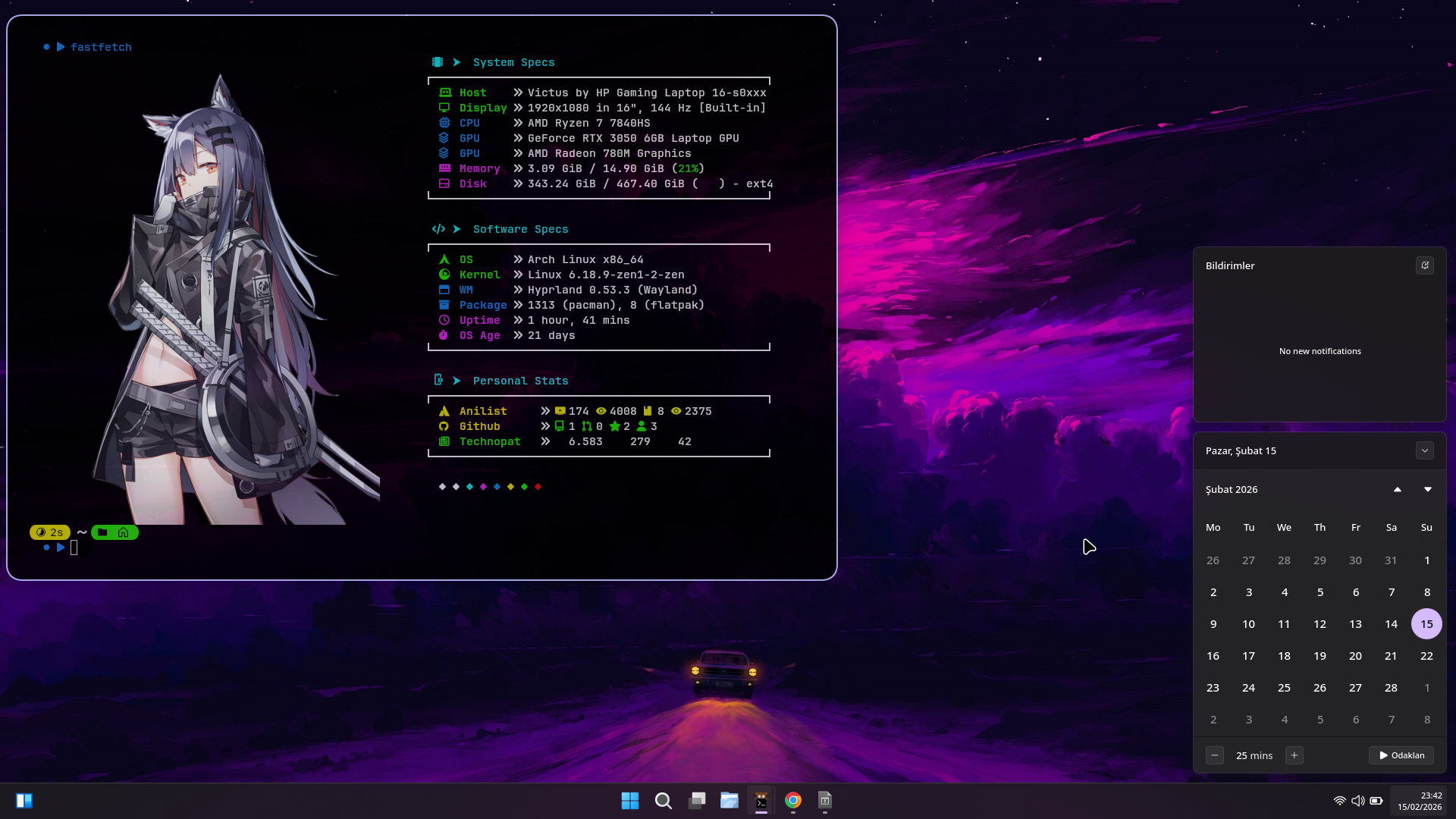Toggle do-not-disturb in Bildirimler panel
Image resolution: width=1456 pixels, height=819 pixels.
click(1424, 265)
